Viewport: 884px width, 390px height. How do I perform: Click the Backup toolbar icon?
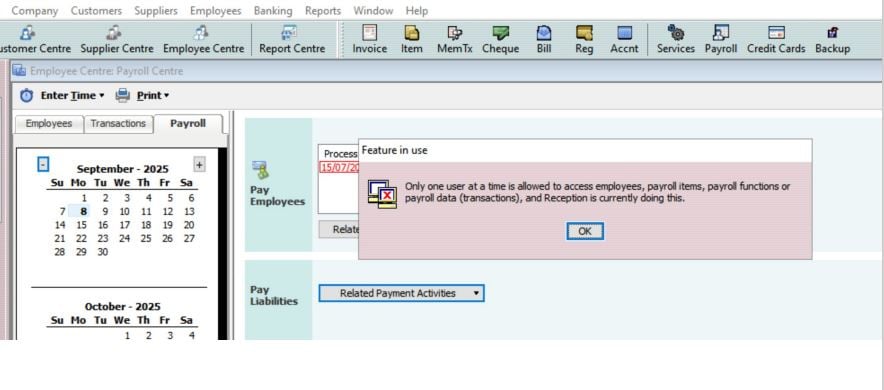point(832,33)
